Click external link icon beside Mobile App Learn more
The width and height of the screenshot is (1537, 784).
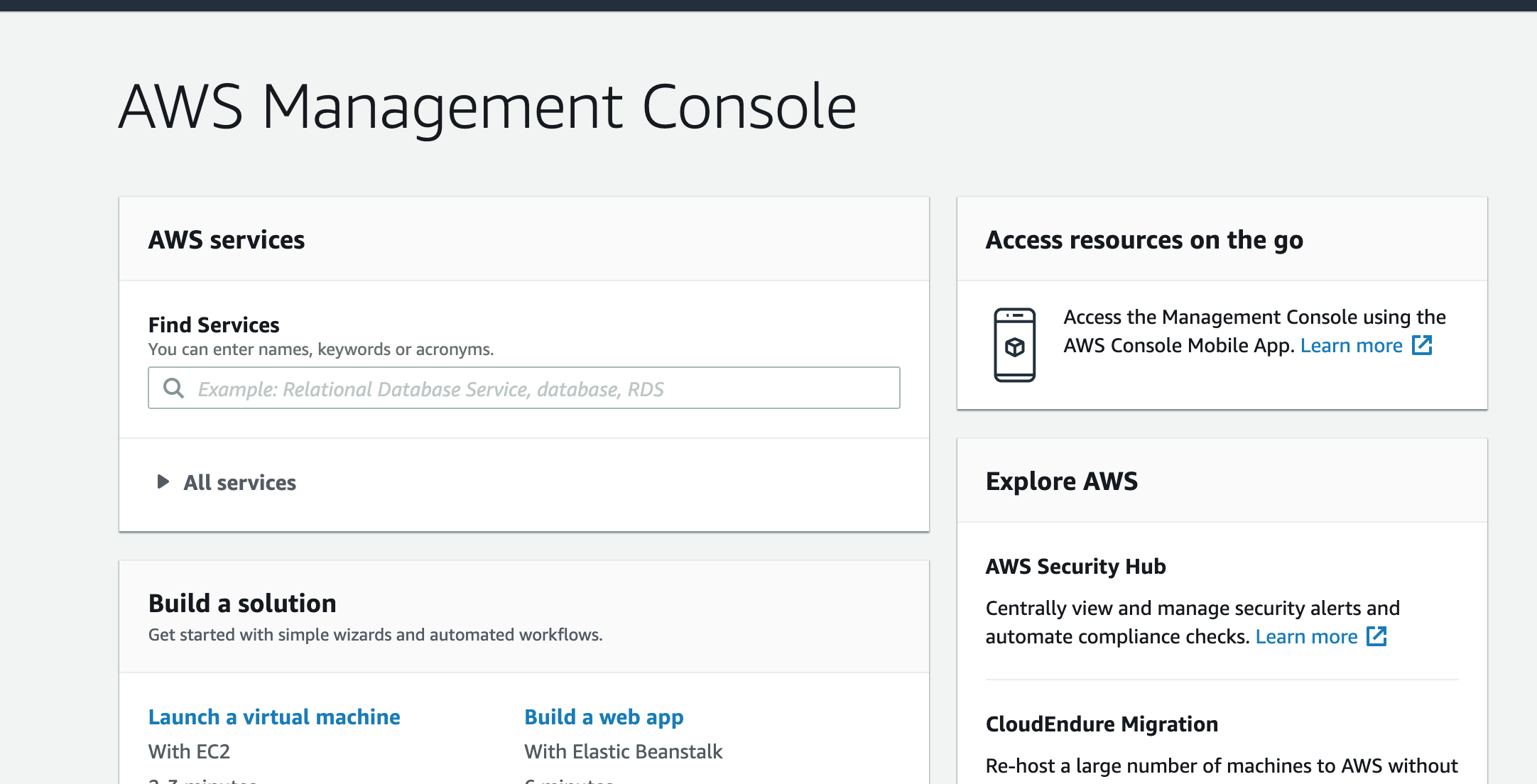(x=1422, y=345)
